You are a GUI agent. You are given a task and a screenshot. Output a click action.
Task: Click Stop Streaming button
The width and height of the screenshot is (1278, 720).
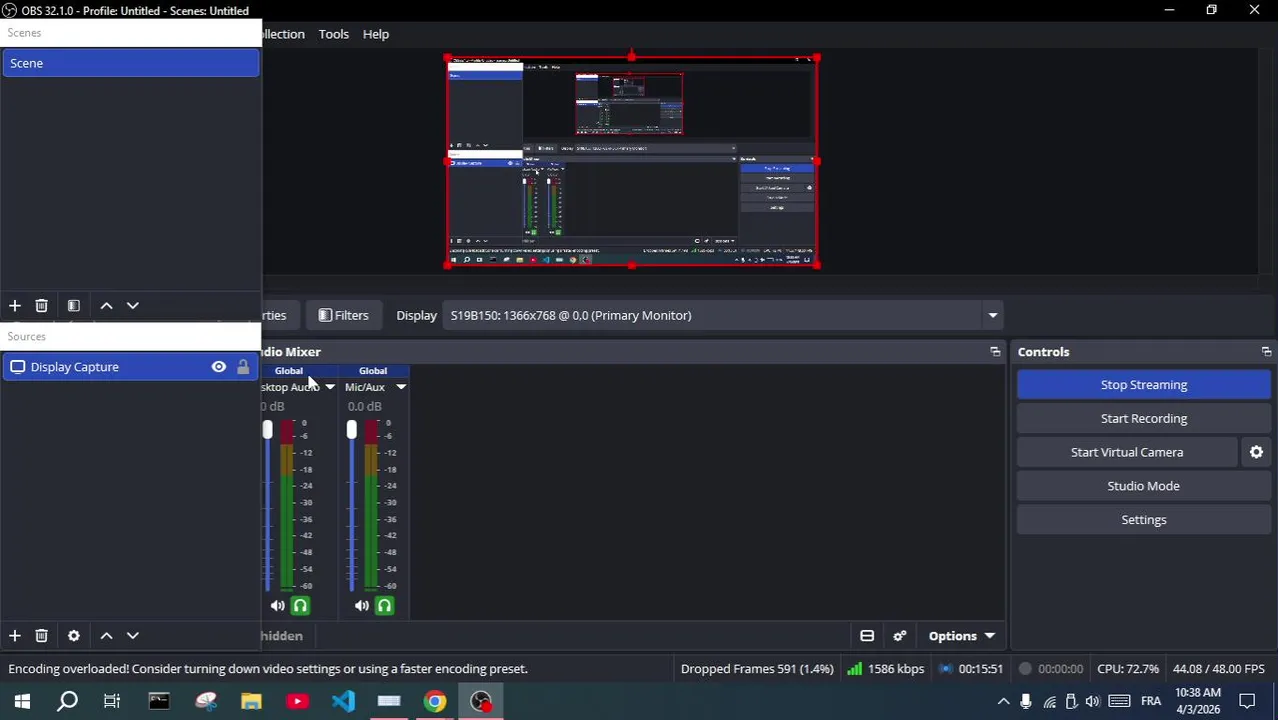tap(1144, 385)
